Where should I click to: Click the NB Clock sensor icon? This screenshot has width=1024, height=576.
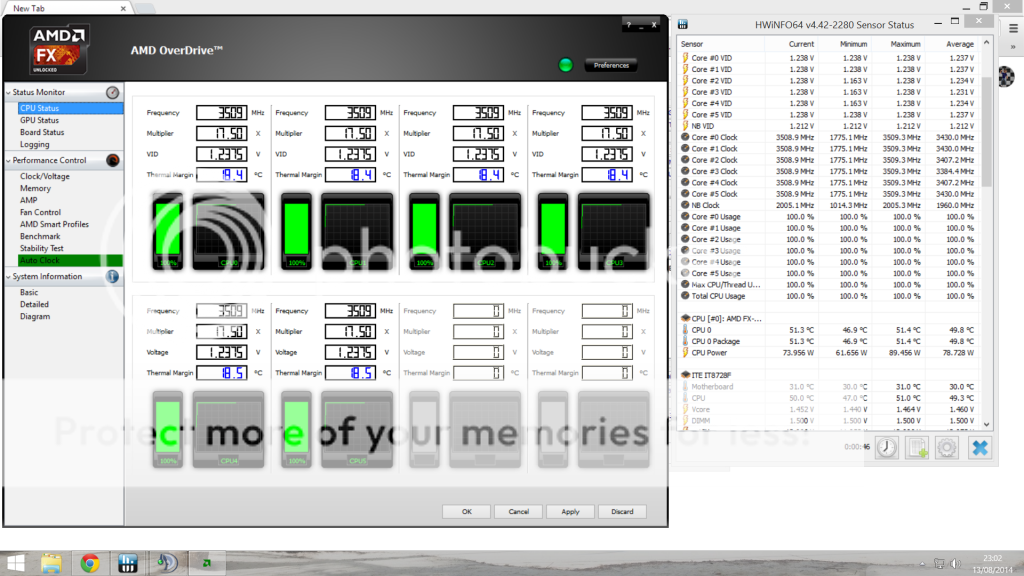[x=685, y=205]
